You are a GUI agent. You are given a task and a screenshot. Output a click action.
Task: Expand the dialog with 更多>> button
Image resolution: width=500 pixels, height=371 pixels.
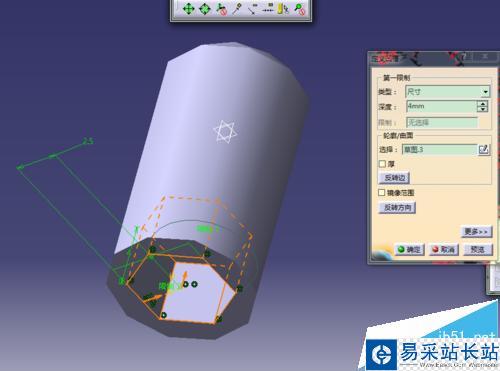(x=476, y=231)
